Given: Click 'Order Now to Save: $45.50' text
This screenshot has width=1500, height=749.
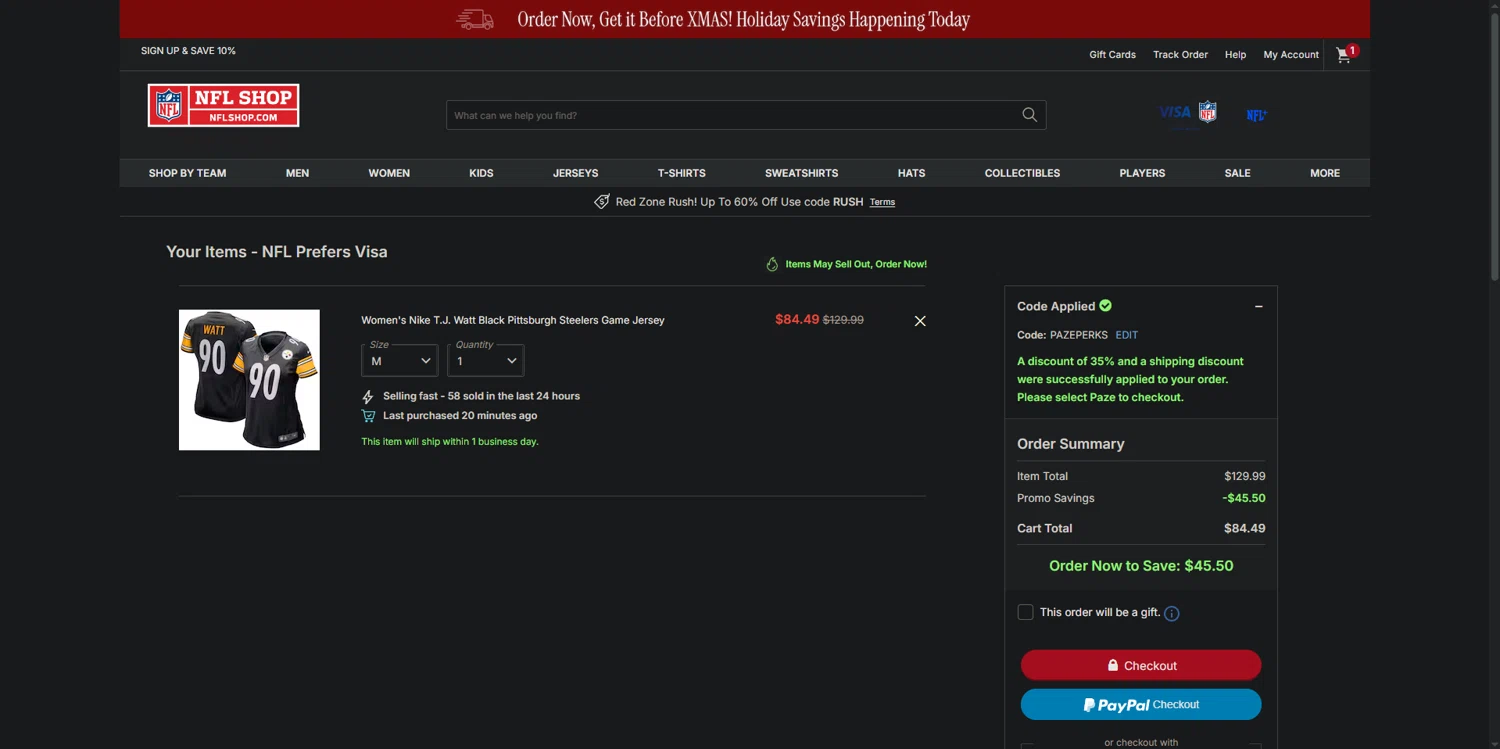Looking at the screenshot, I should point(1141,566).
